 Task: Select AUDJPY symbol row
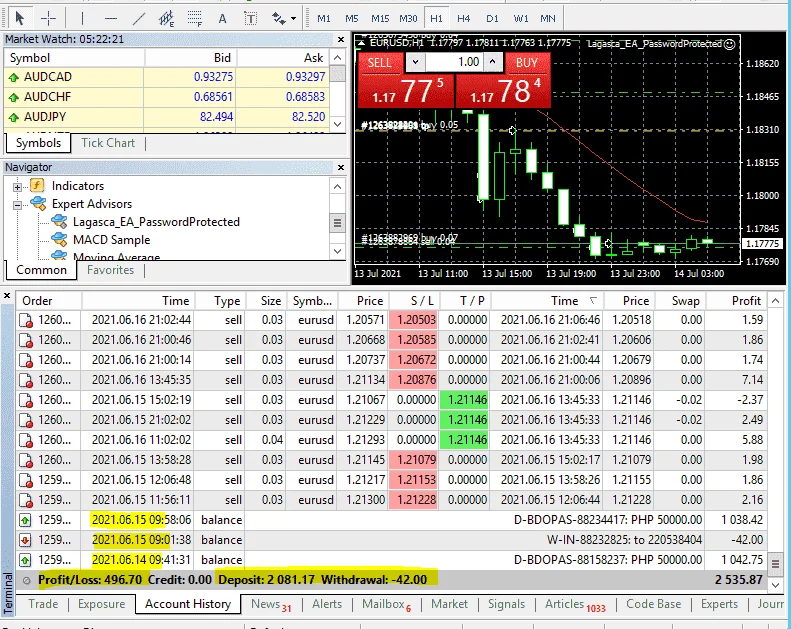point(166,117)
